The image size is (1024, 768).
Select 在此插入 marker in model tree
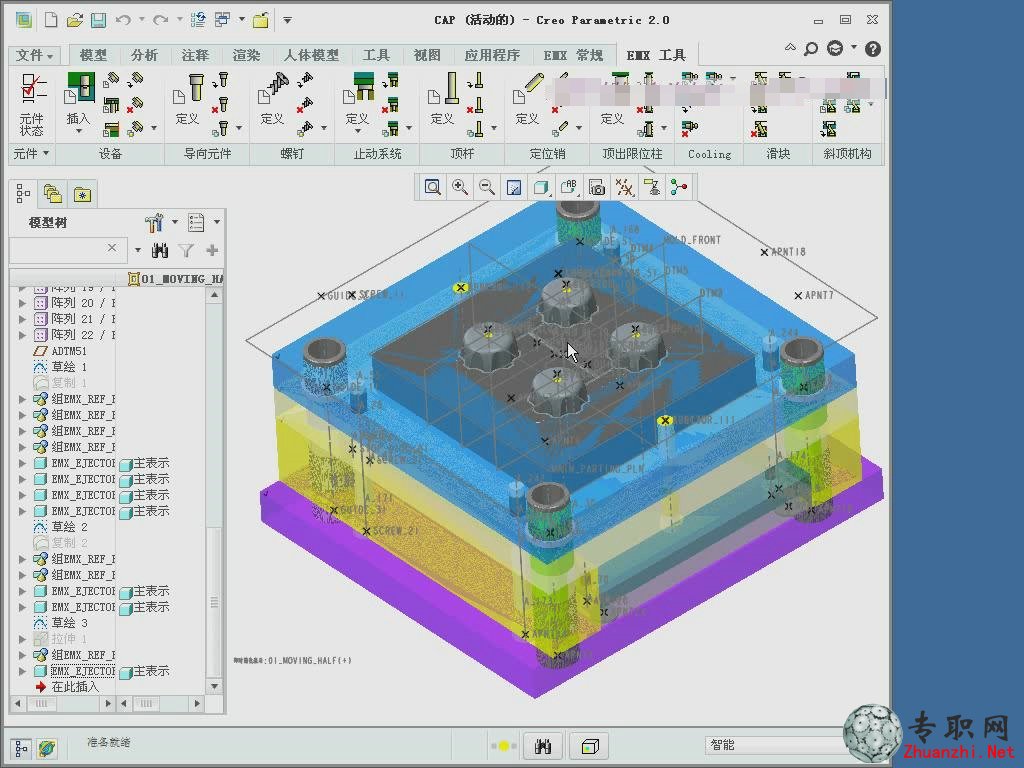pyautogui.click(x=74, y=687)
